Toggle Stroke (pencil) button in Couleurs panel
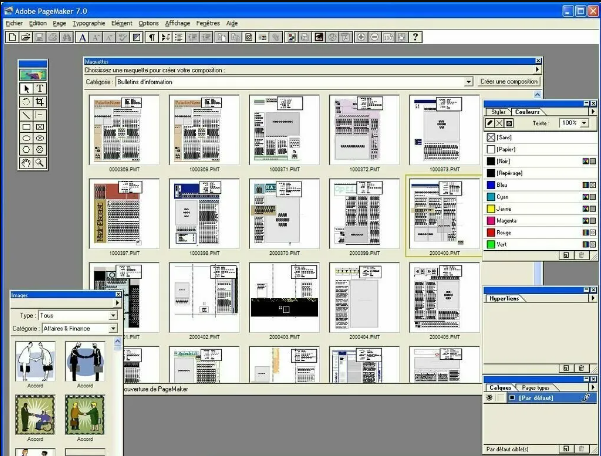This screenshot has height=456, width=601. pyautogui.click(x=489, y=123)
